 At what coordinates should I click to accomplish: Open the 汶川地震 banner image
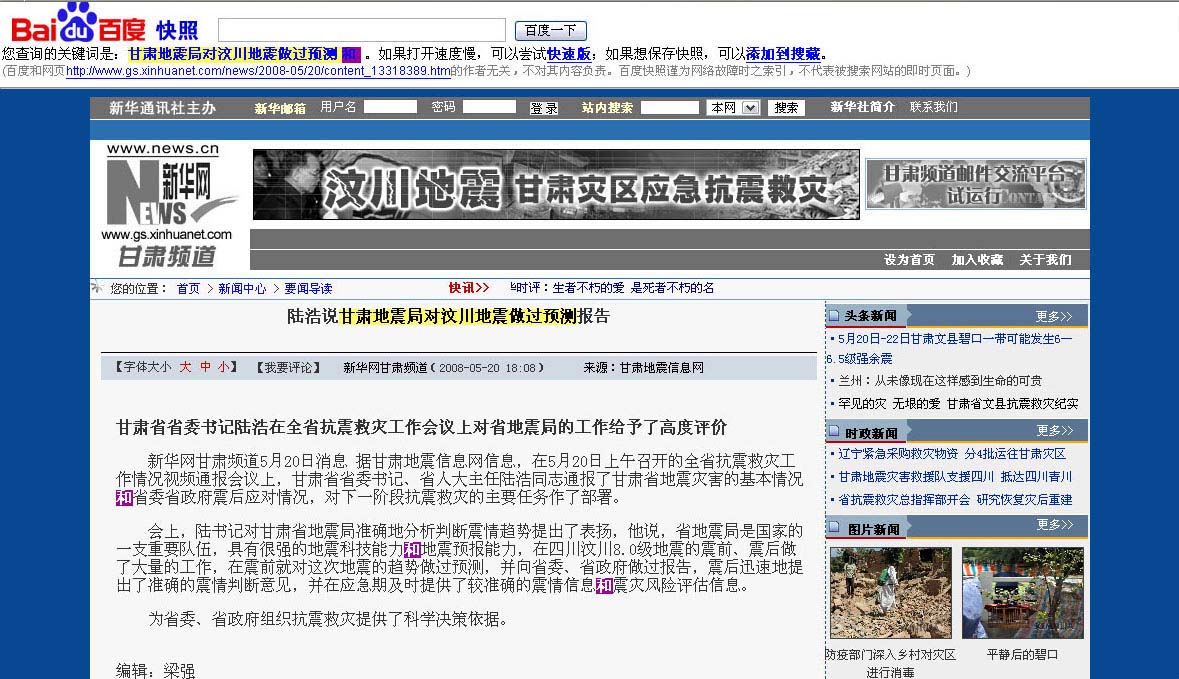[x=555, y=185]
